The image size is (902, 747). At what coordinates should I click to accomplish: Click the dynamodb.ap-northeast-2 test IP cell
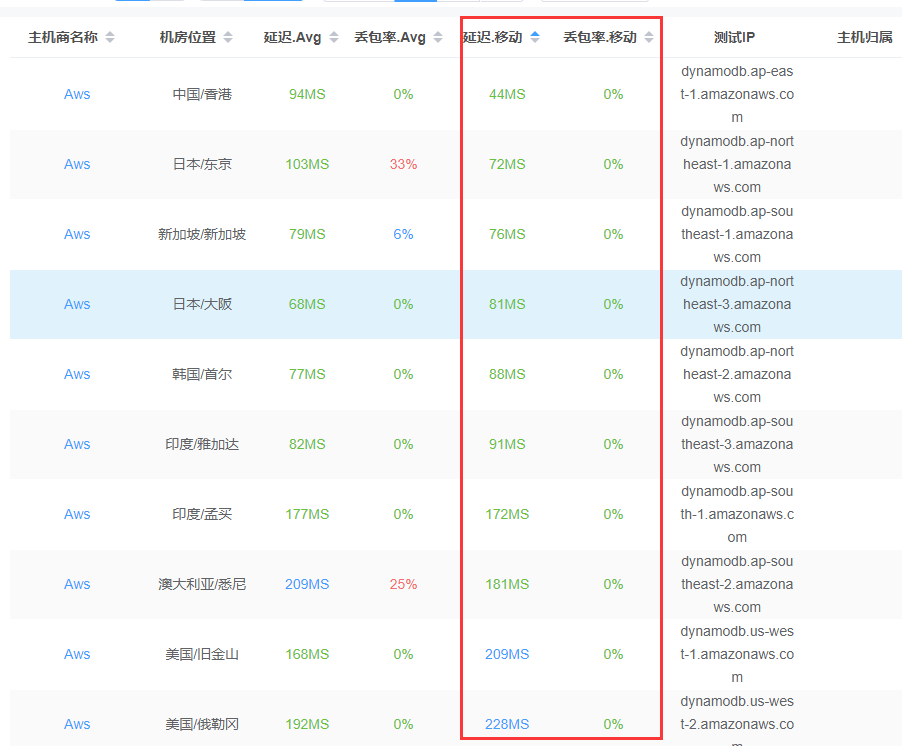(x=737, y=374)
